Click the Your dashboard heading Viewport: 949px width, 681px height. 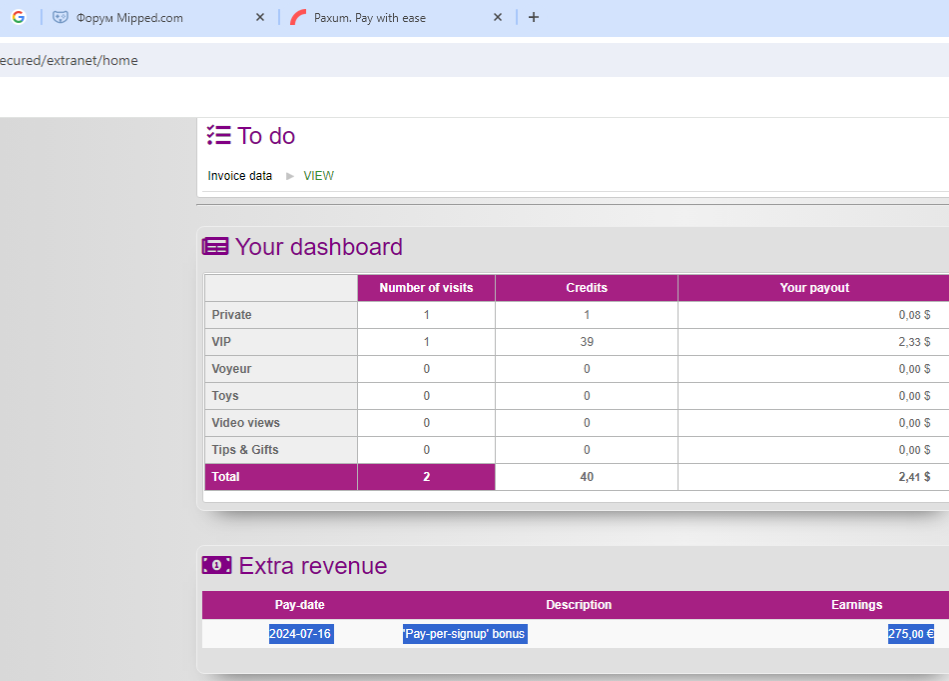click(x=318, y=247)
